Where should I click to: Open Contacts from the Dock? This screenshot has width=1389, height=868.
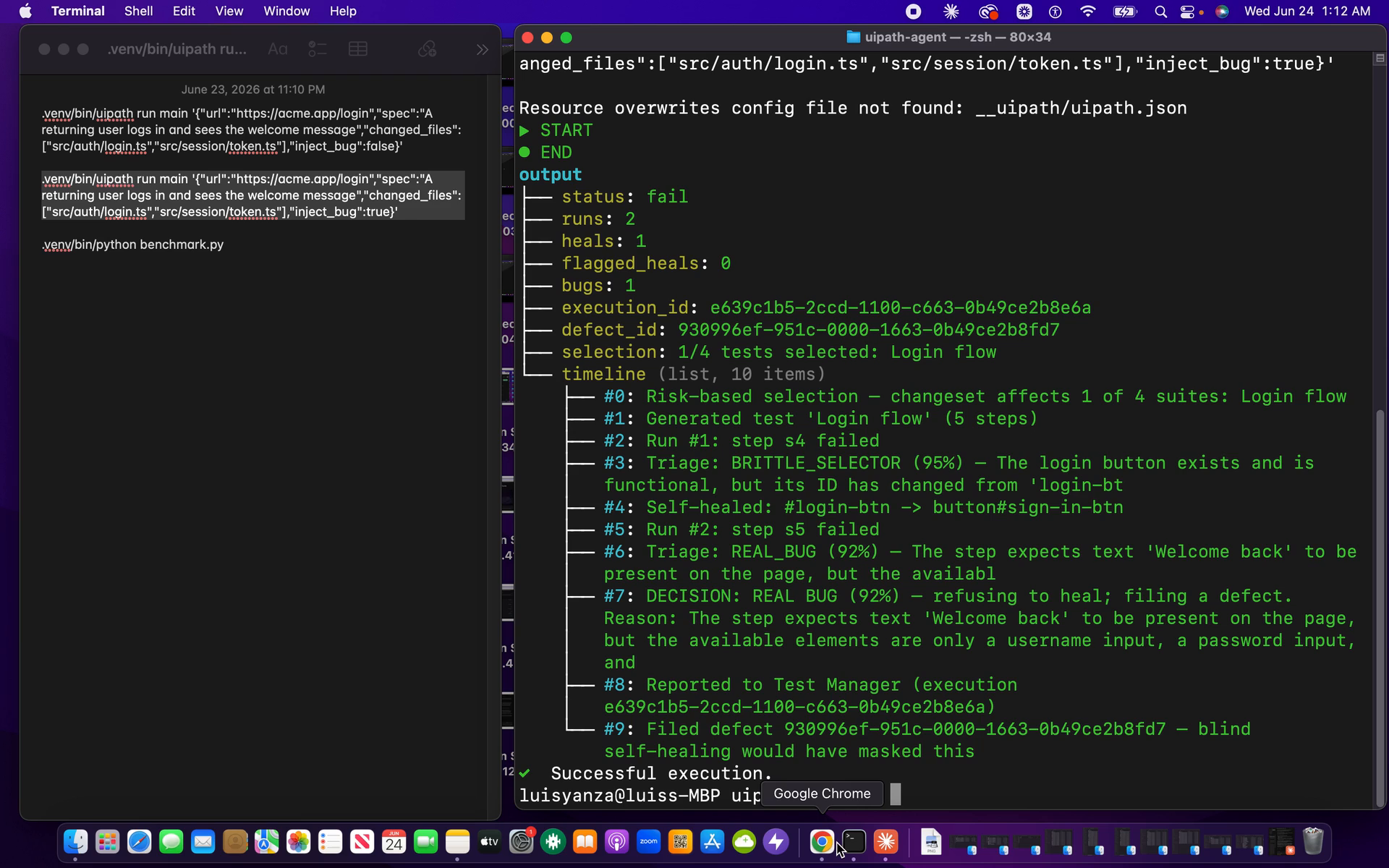click(234, 841)
